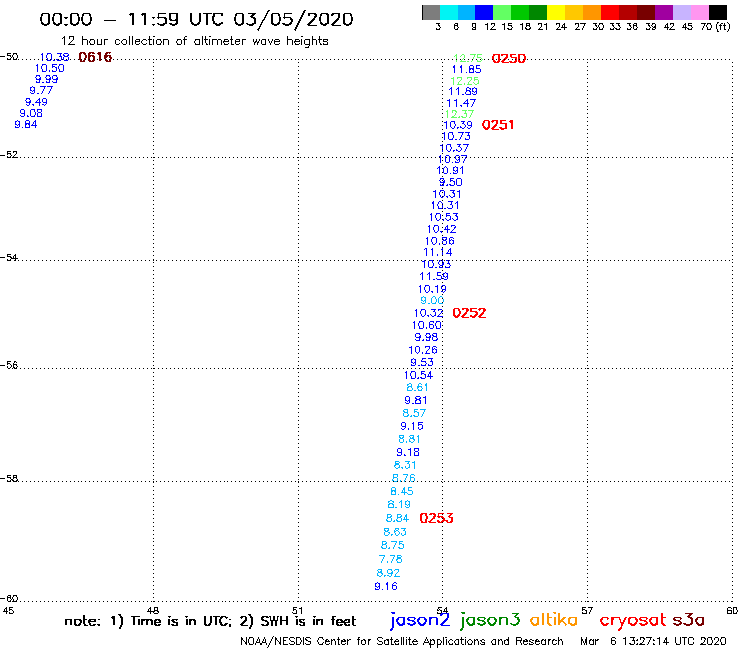Screen dimensions: 740x650
Task: Click the s3a satellite legend label
Action: pyautogui.click(x=689, y=620)
